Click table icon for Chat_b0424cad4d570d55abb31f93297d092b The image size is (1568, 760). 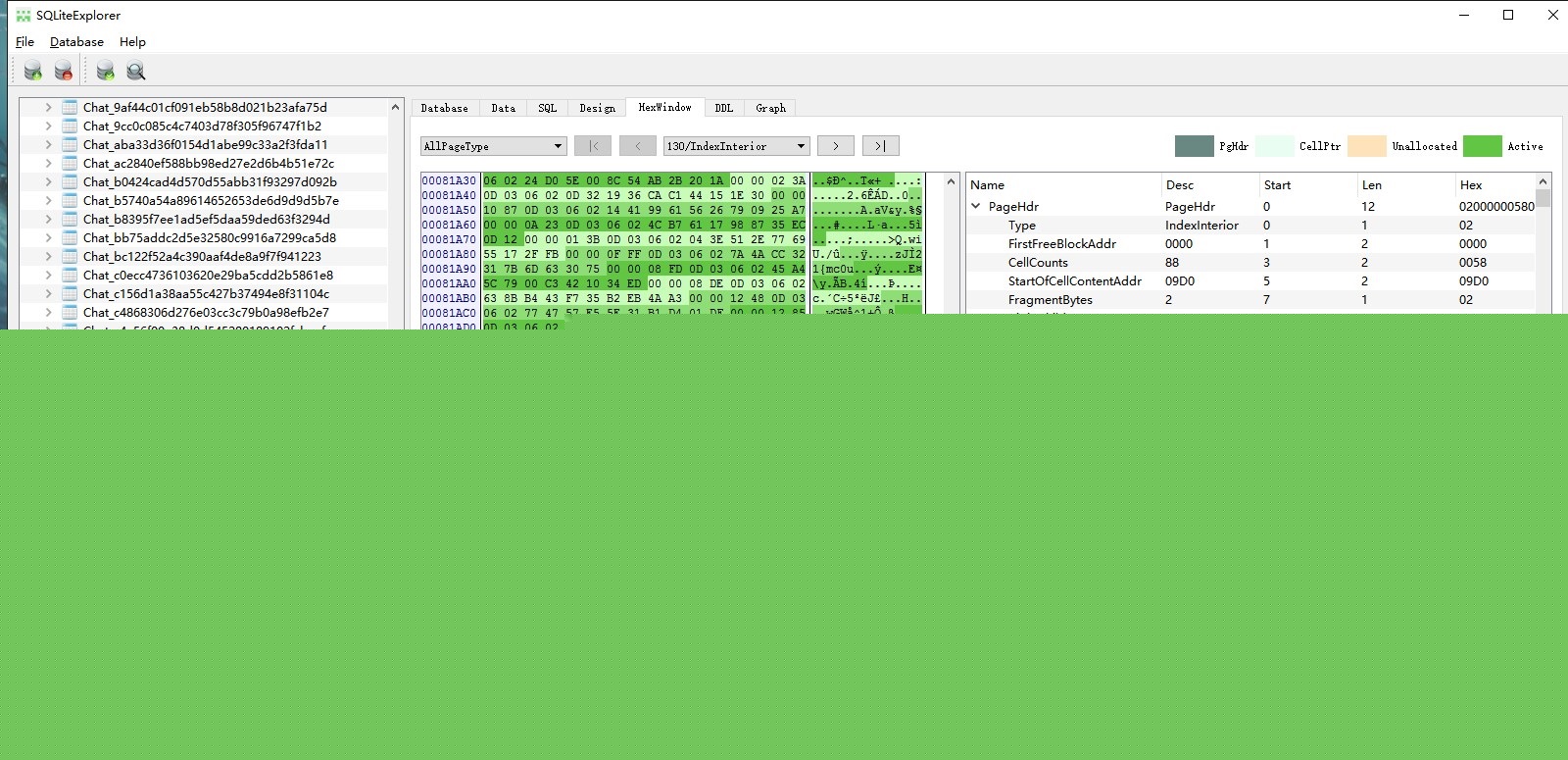[x=70, y=182]
